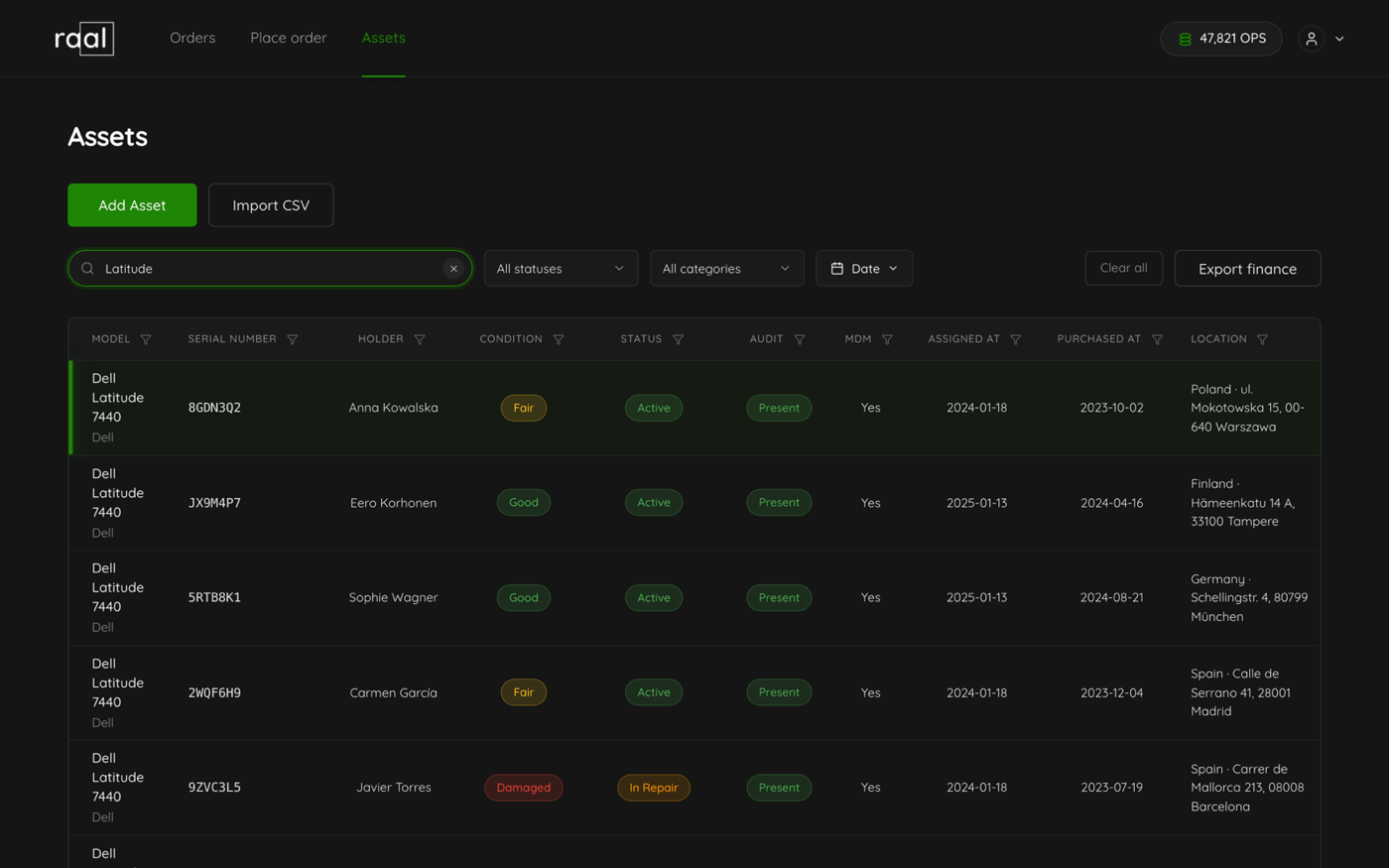Click the Barcelona location cell
The width and height of the screenshot is (1389, 868).
click(1247, 788)
